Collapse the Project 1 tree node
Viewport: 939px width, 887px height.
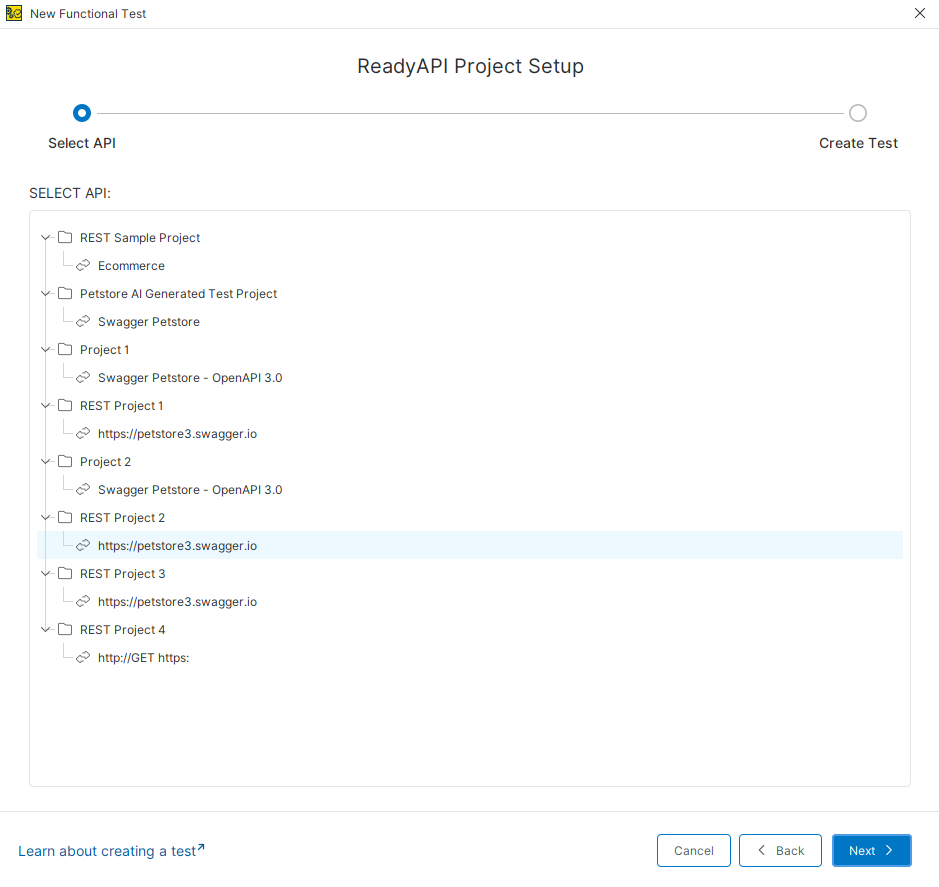click(45, 350)
